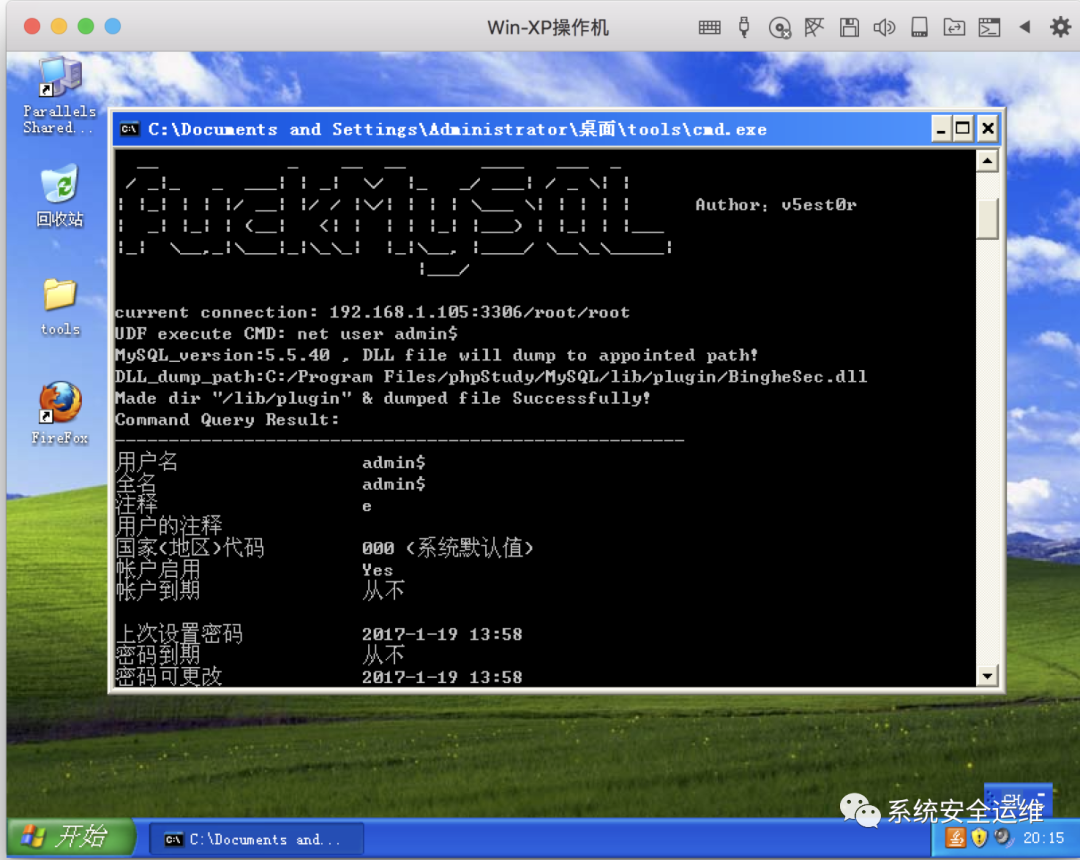1080x860 pixels.
Task: Click the terminal prompt icon in Parallels toolbar
Action: pos(989,28)
